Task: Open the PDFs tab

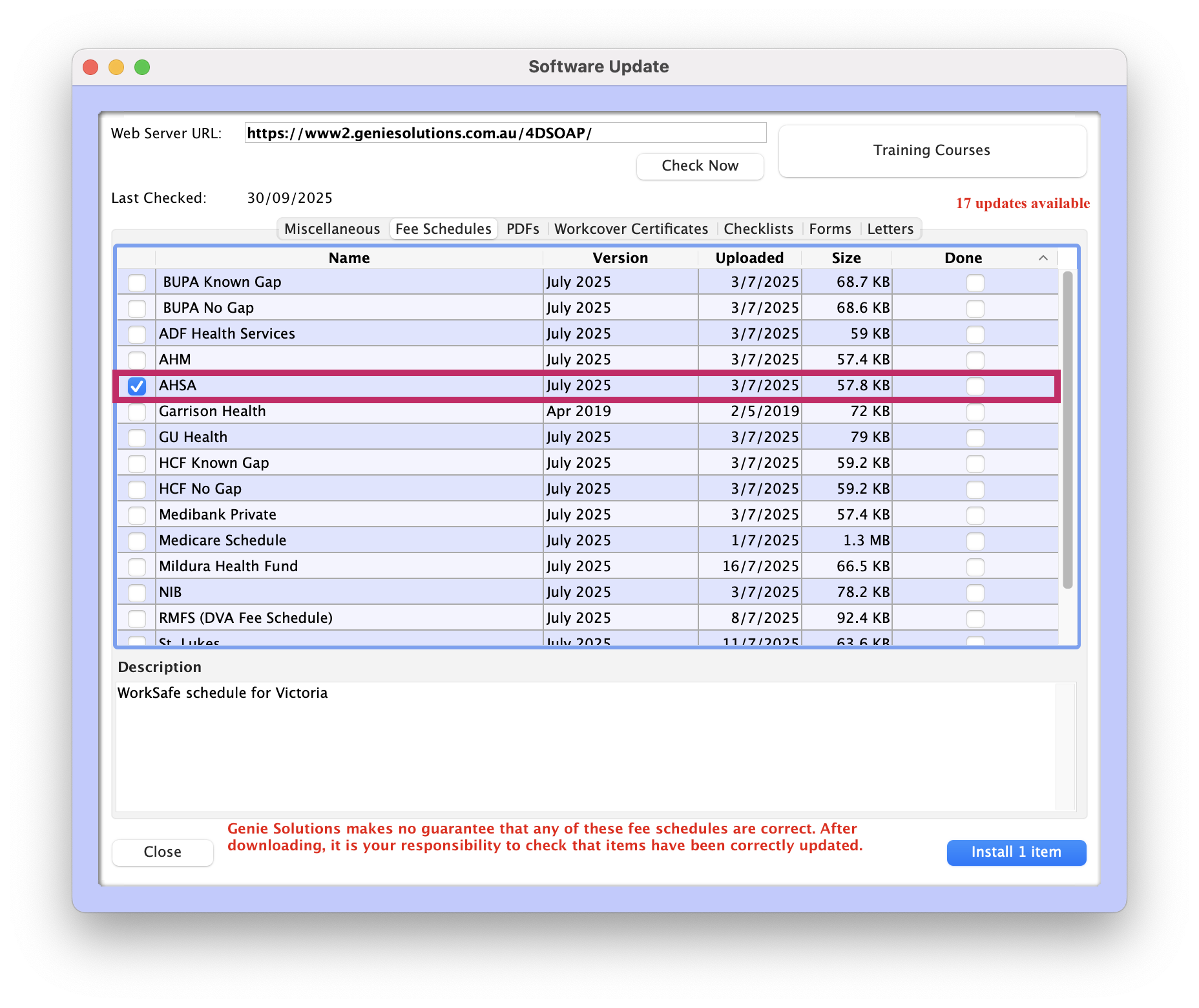Action: [523, 229]
